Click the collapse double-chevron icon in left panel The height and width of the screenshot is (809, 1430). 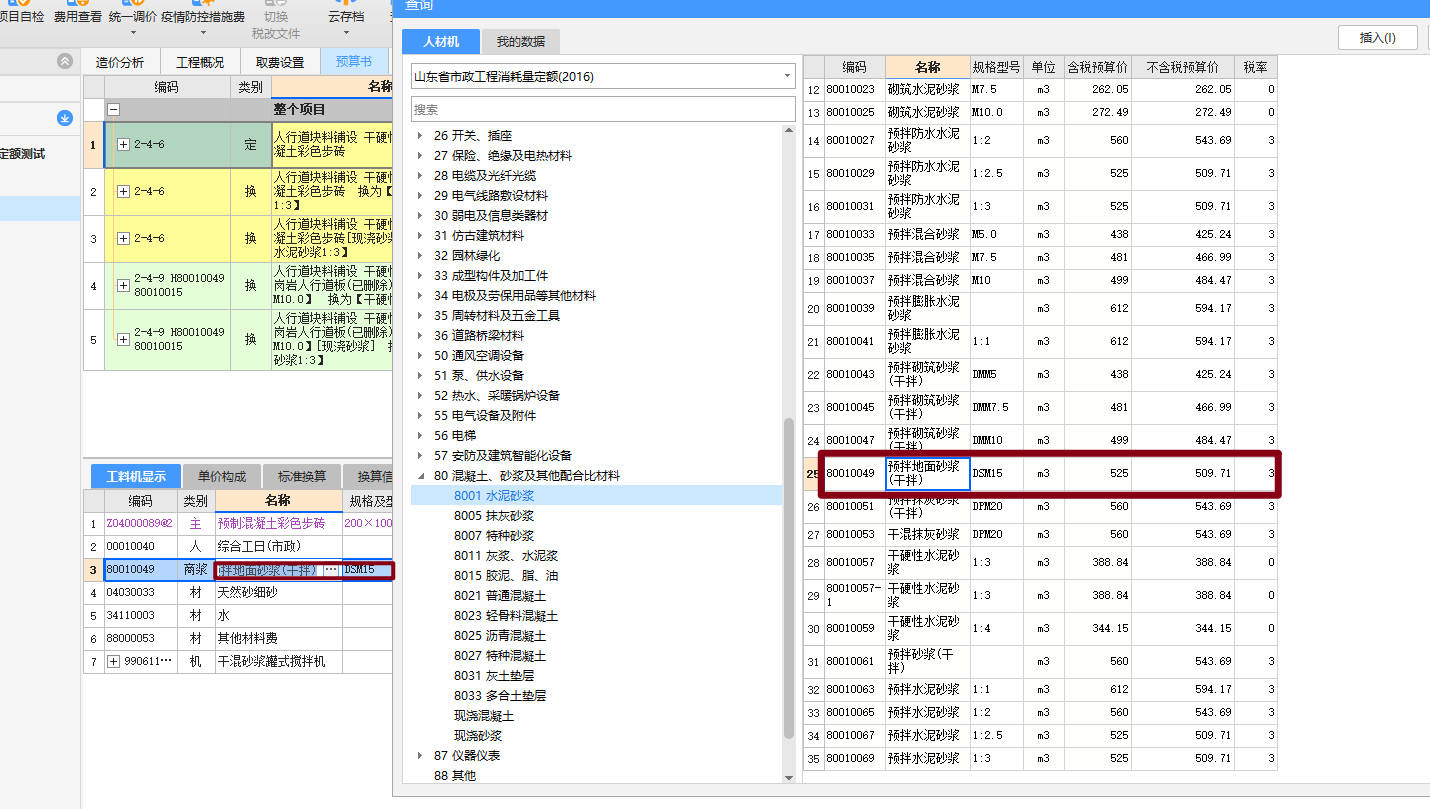pos(65,61)
